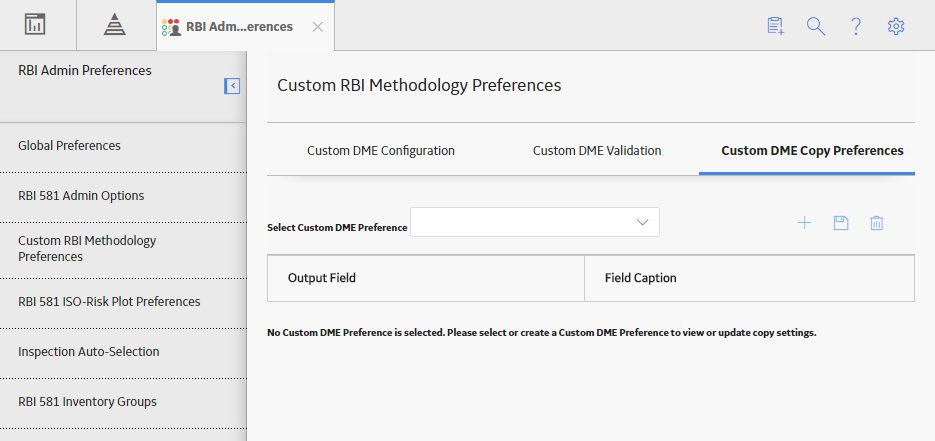
Task: Open the dashboard chart icon tab
Action: [35, 24]
